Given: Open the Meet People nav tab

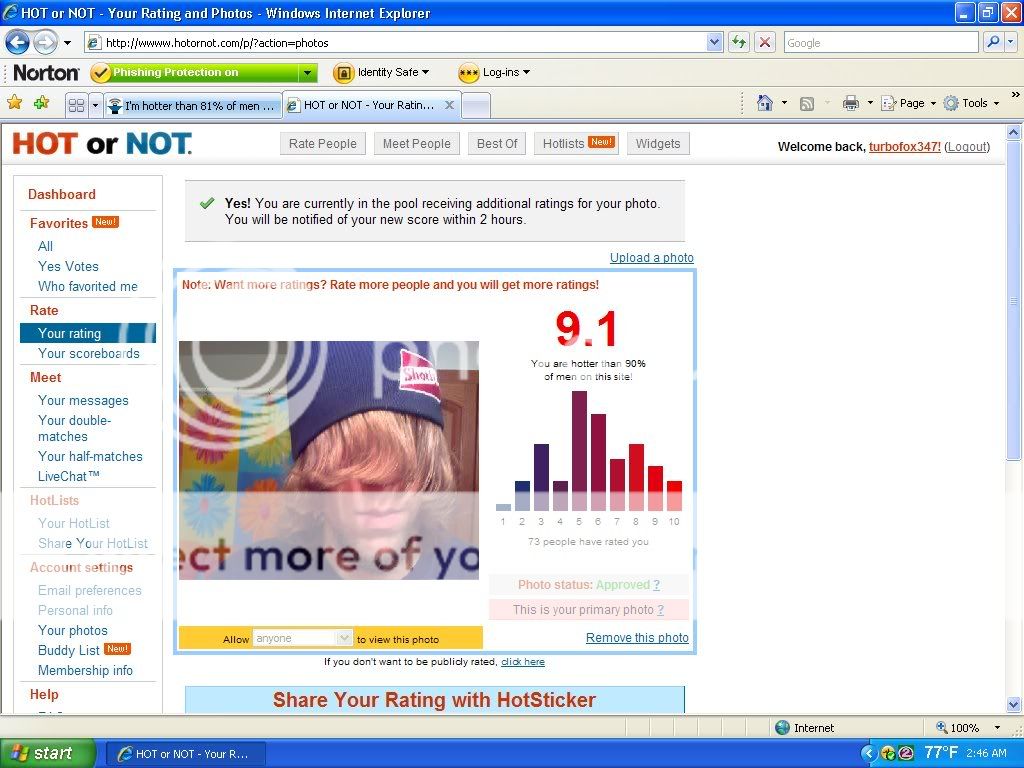Looking at the screenshot, I should [417, 144].
